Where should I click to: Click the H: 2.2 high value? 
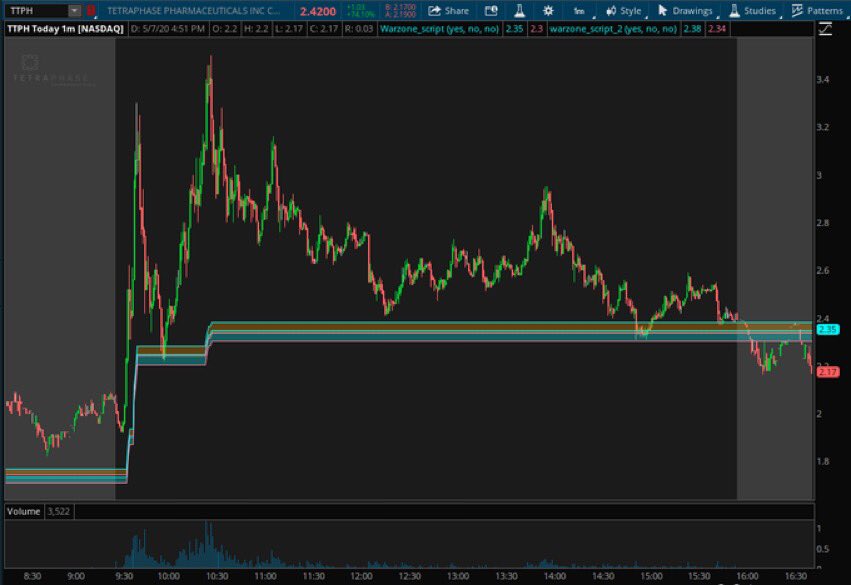(256, 29)
